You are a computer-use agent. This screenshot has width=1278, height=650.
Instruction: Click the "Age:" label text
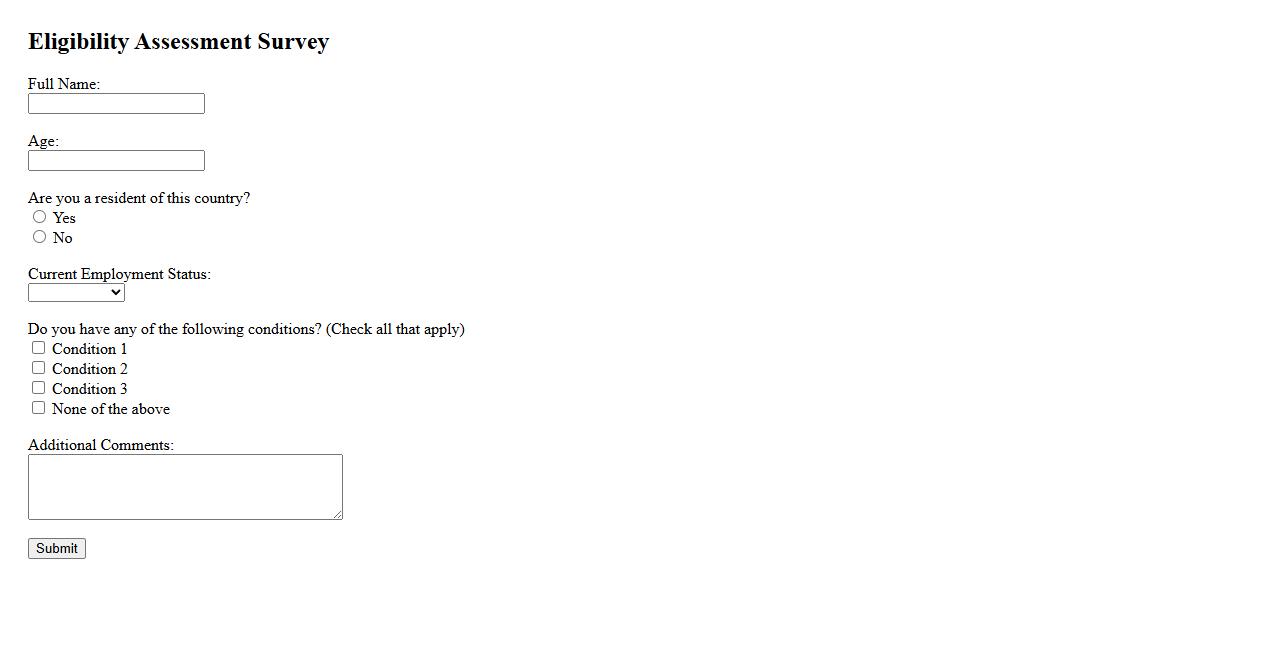43,142
